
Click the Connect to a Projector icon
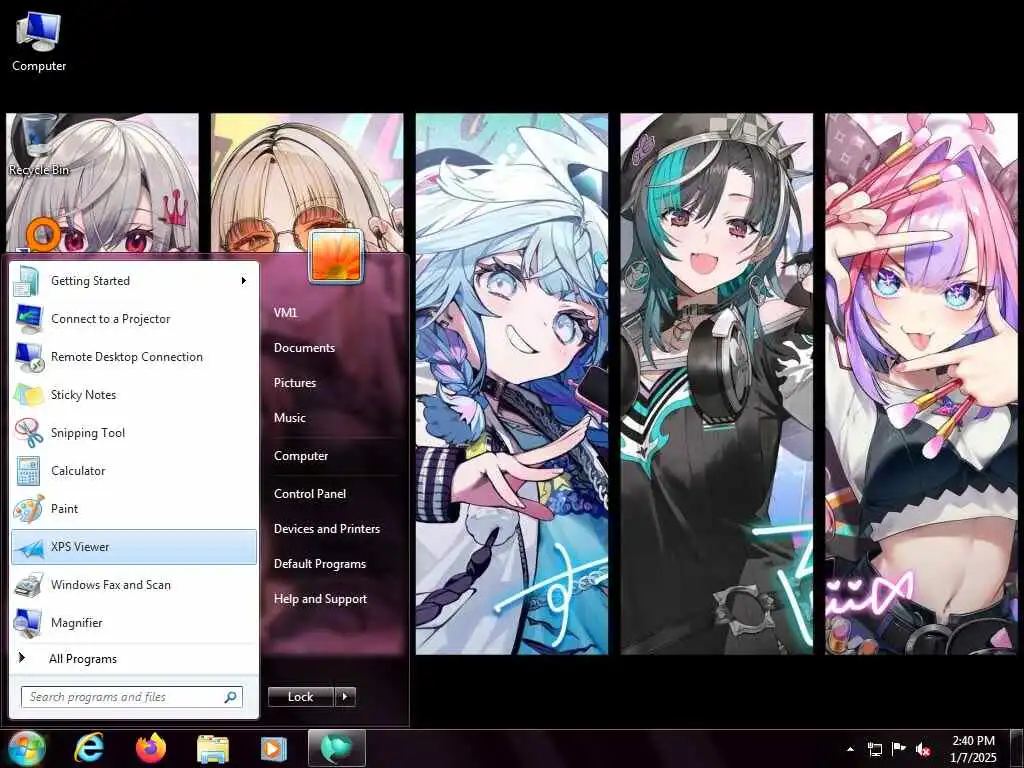point(28,319)
